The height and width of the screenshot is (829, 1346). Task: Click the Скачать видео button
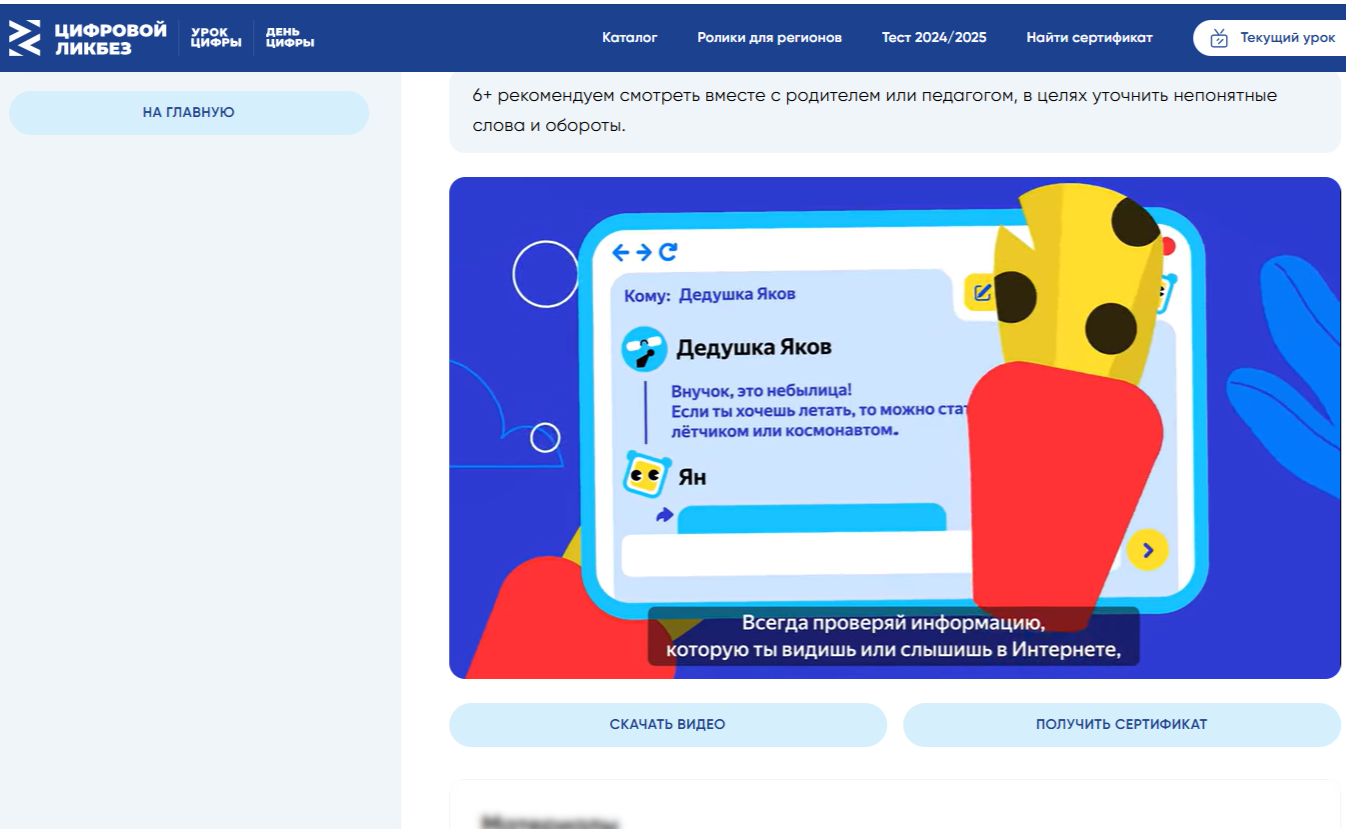tap(667, 725)
